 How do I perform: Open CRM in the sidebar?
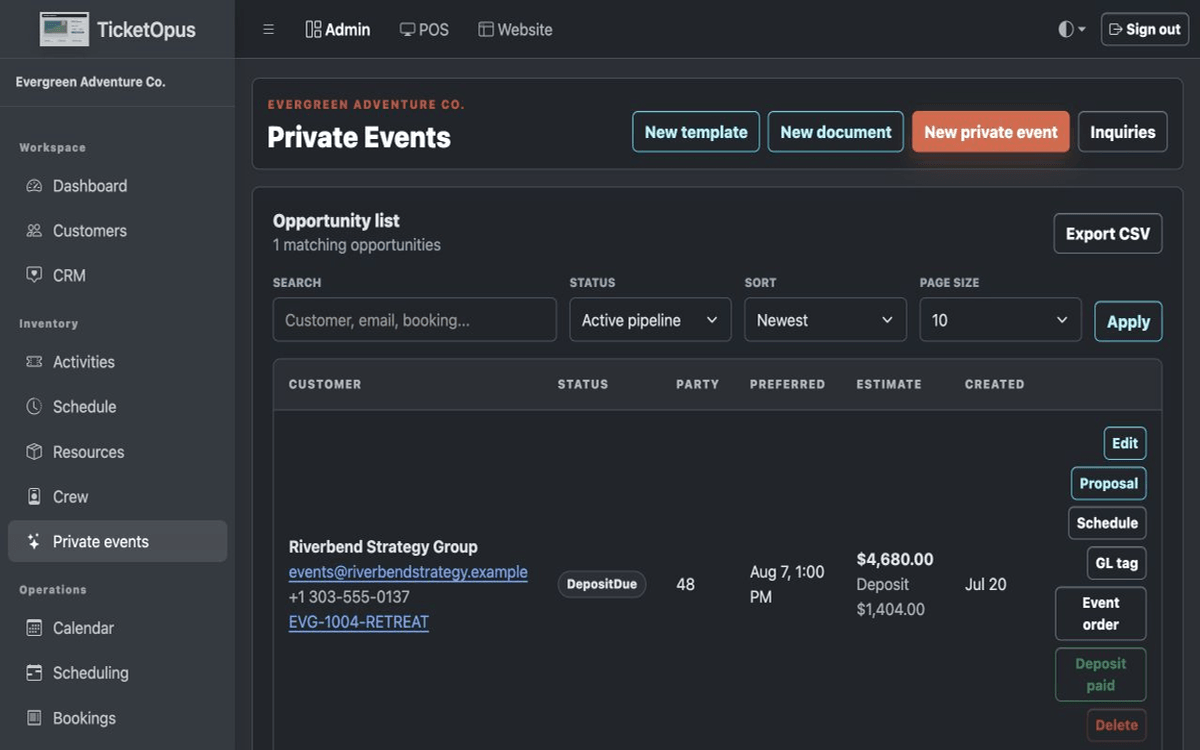click(x=118, y=276)
